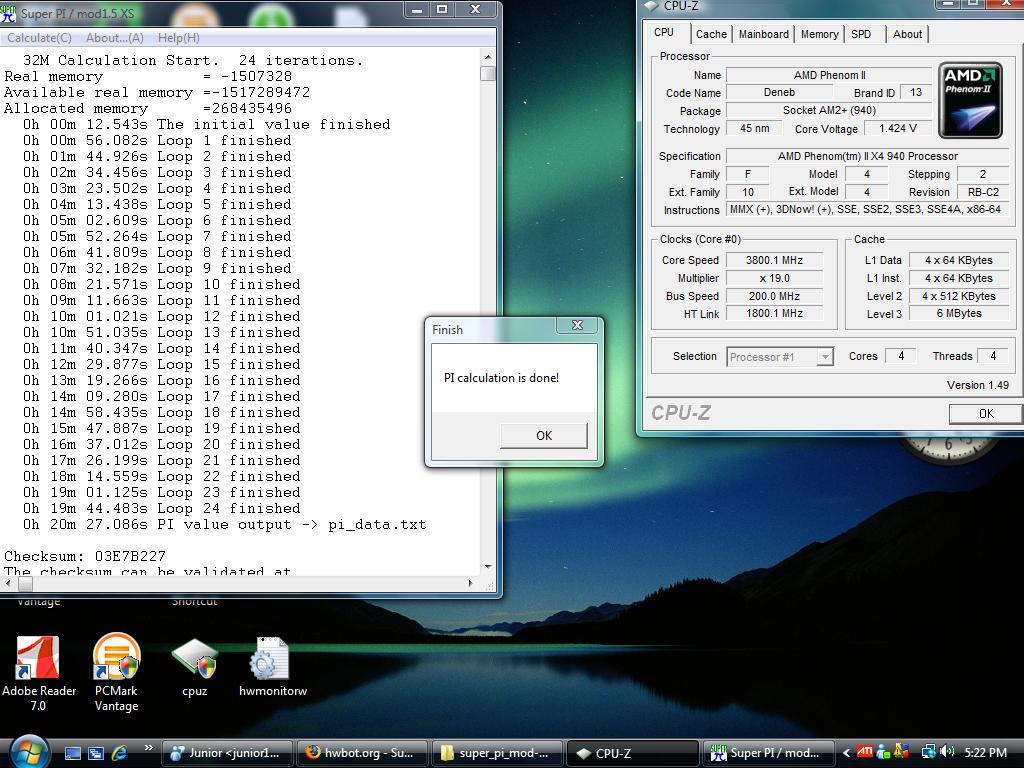Click the Level 3 cache value 6 MBytes
The width and height of the screenshot is (1024, 768).
click(x=959, y=313)
